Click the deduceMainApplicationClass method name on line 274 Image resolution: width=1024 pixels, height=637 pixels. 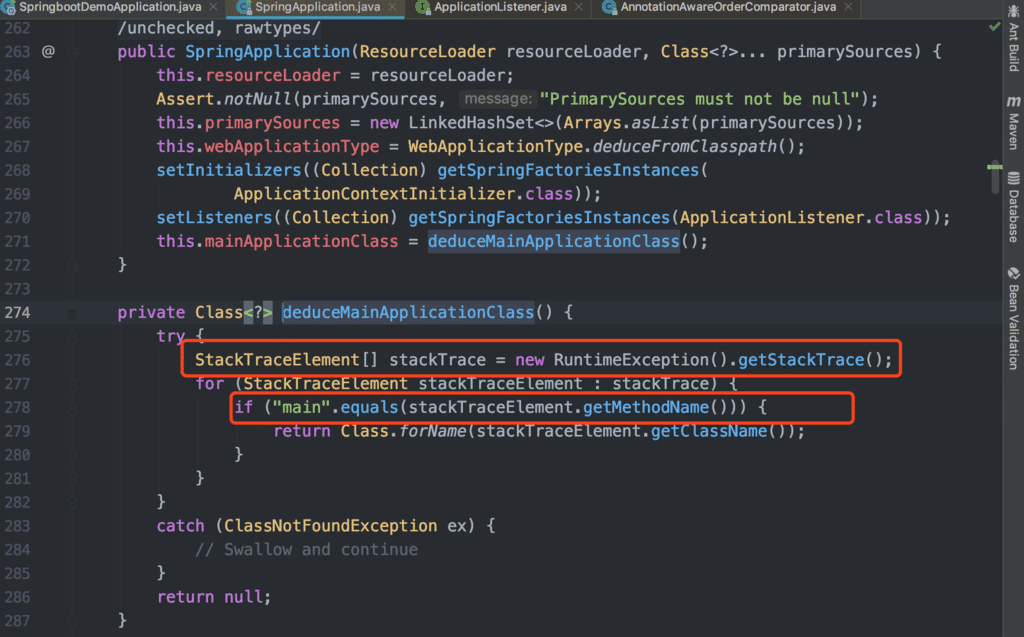pos(408,312)
